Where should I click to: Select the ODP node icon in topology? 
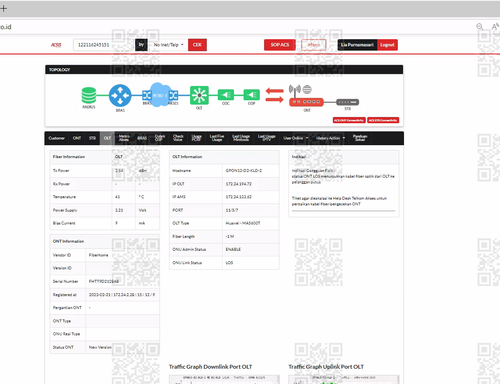click(x=251, y=95)
